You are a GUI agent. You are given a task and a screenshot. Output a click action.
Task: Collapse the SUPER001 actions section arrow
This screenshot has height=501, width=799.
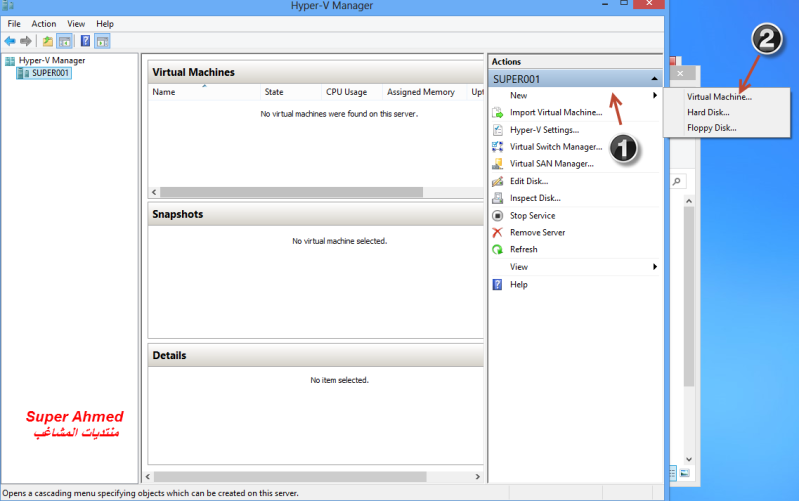[x=654, y=79]
